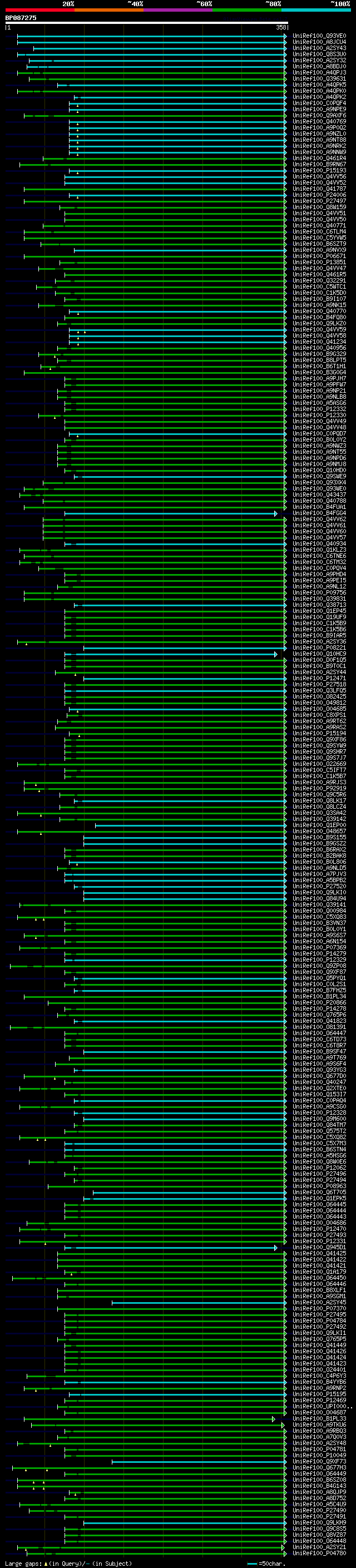
Task: Open hit UniRef100_A2SY43
Action: (x=319, y=48)
